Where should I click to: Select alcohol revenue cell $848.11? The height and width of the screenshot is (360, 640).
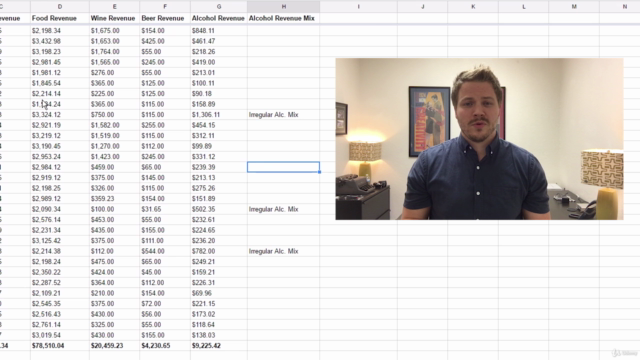click(219, 31)
